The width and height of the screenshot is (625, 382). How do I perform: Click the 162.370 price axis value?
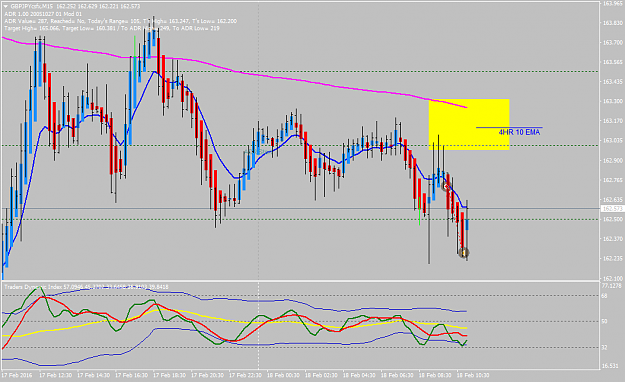pyautogui.click(x=613, y=239)
